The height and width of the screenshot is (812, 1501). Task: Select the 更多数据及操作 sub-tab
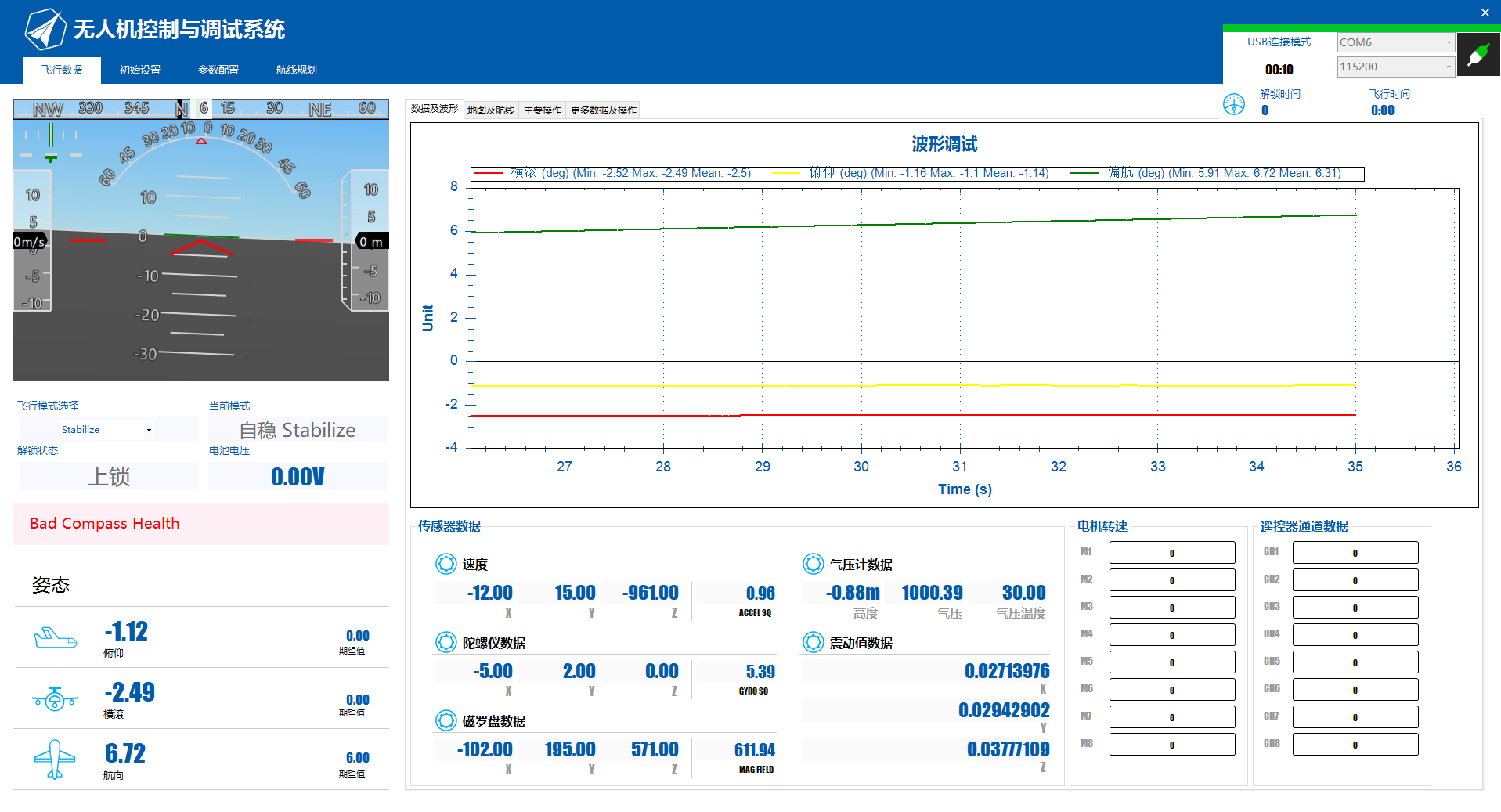pyautogui.click(x=604, y=110)
